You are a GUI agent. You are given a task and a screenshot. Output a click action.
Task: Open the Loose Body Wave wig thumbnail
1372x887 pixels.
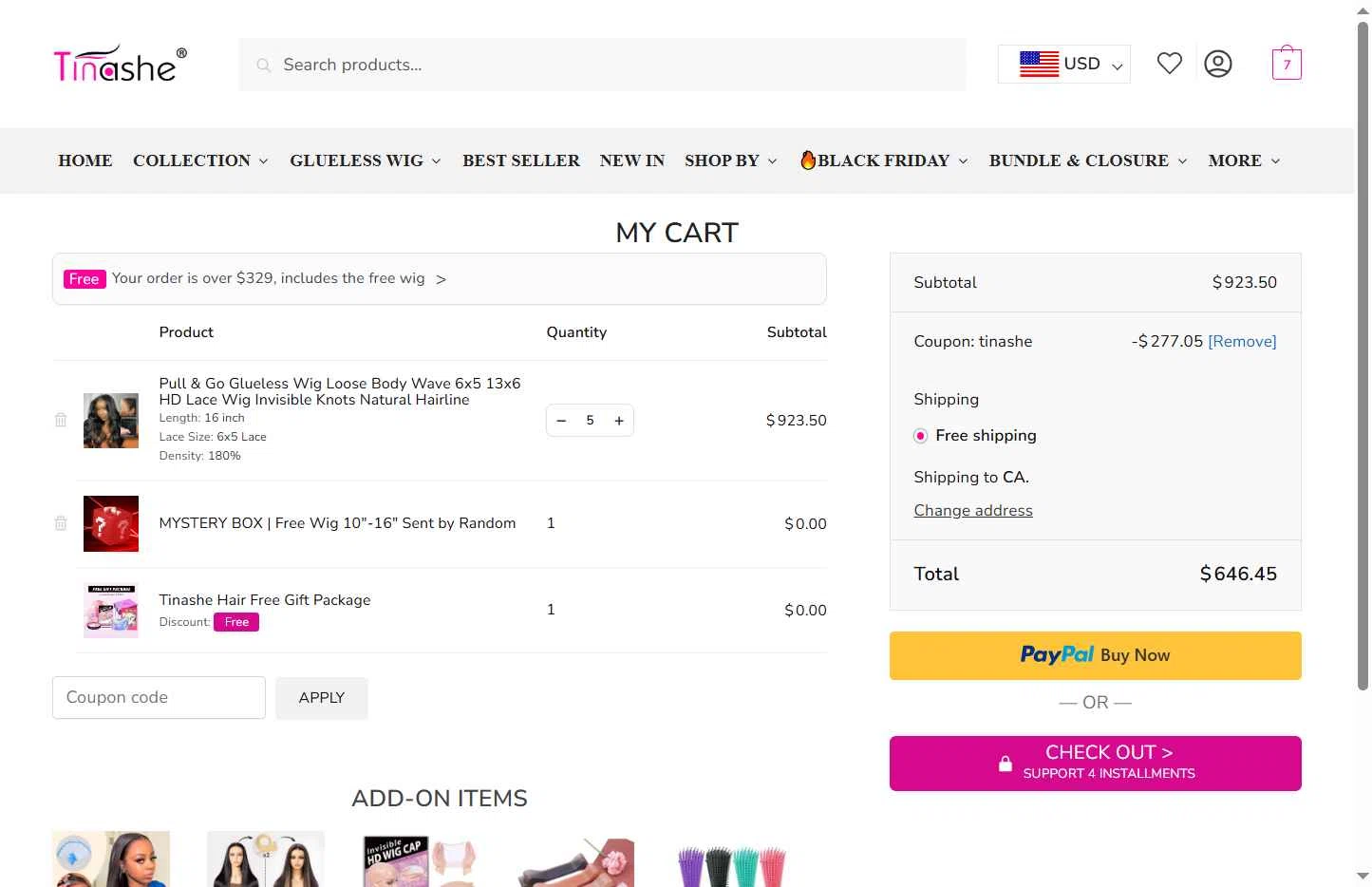click(x=111, y=421)
